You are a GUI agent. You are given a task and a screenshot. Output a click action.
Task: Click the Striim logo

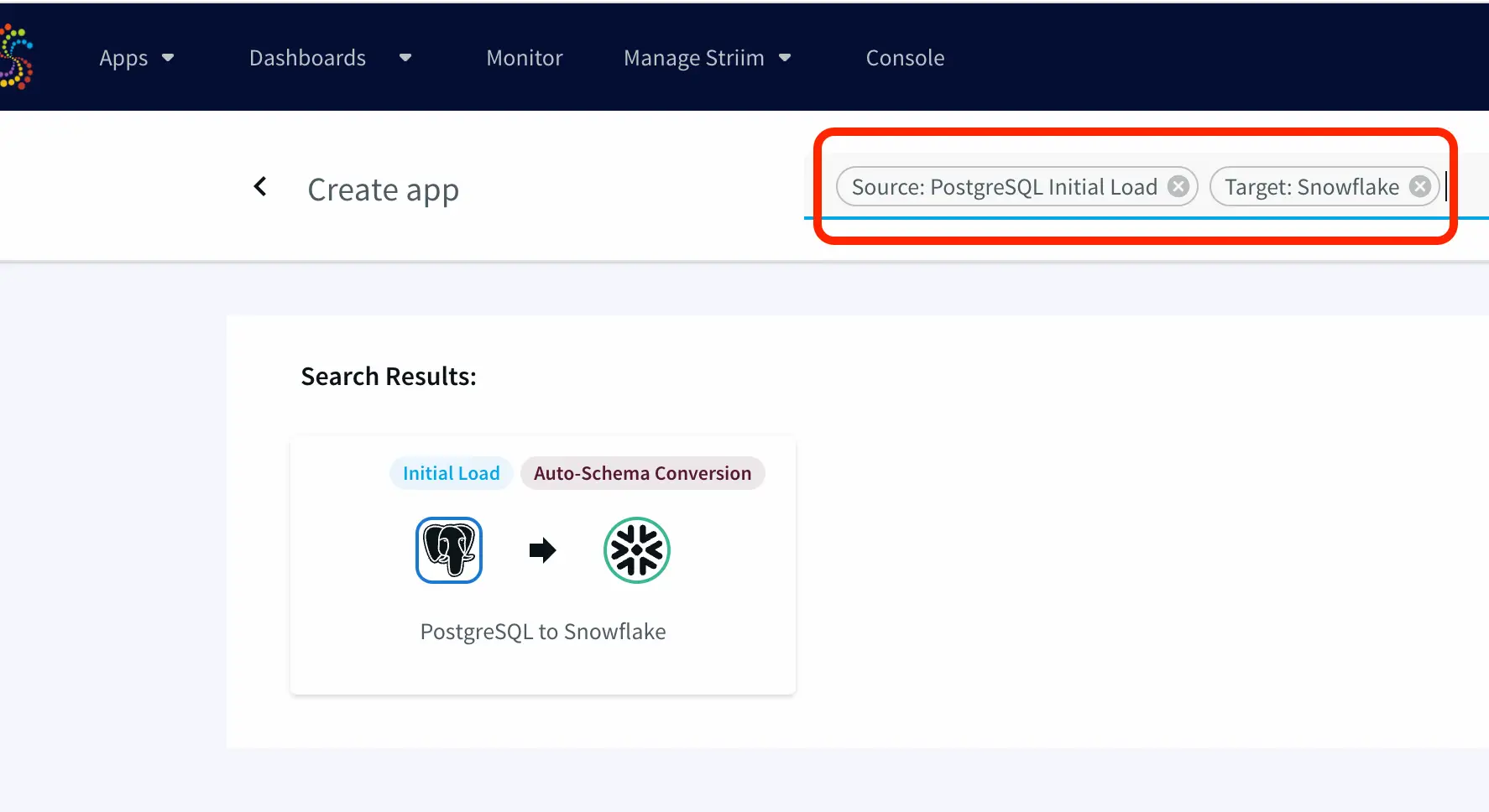click(x=15, y=57)
